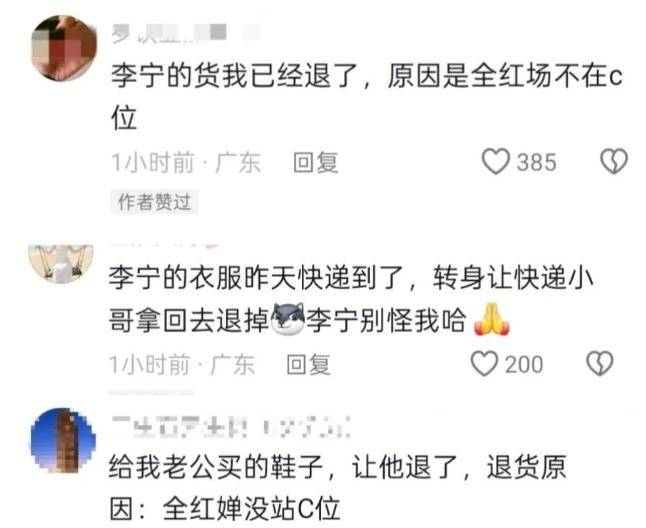Open third commenter's blue pixelated avatar
The width and height of the screenshot is (646, 528).
coord(63,440)
